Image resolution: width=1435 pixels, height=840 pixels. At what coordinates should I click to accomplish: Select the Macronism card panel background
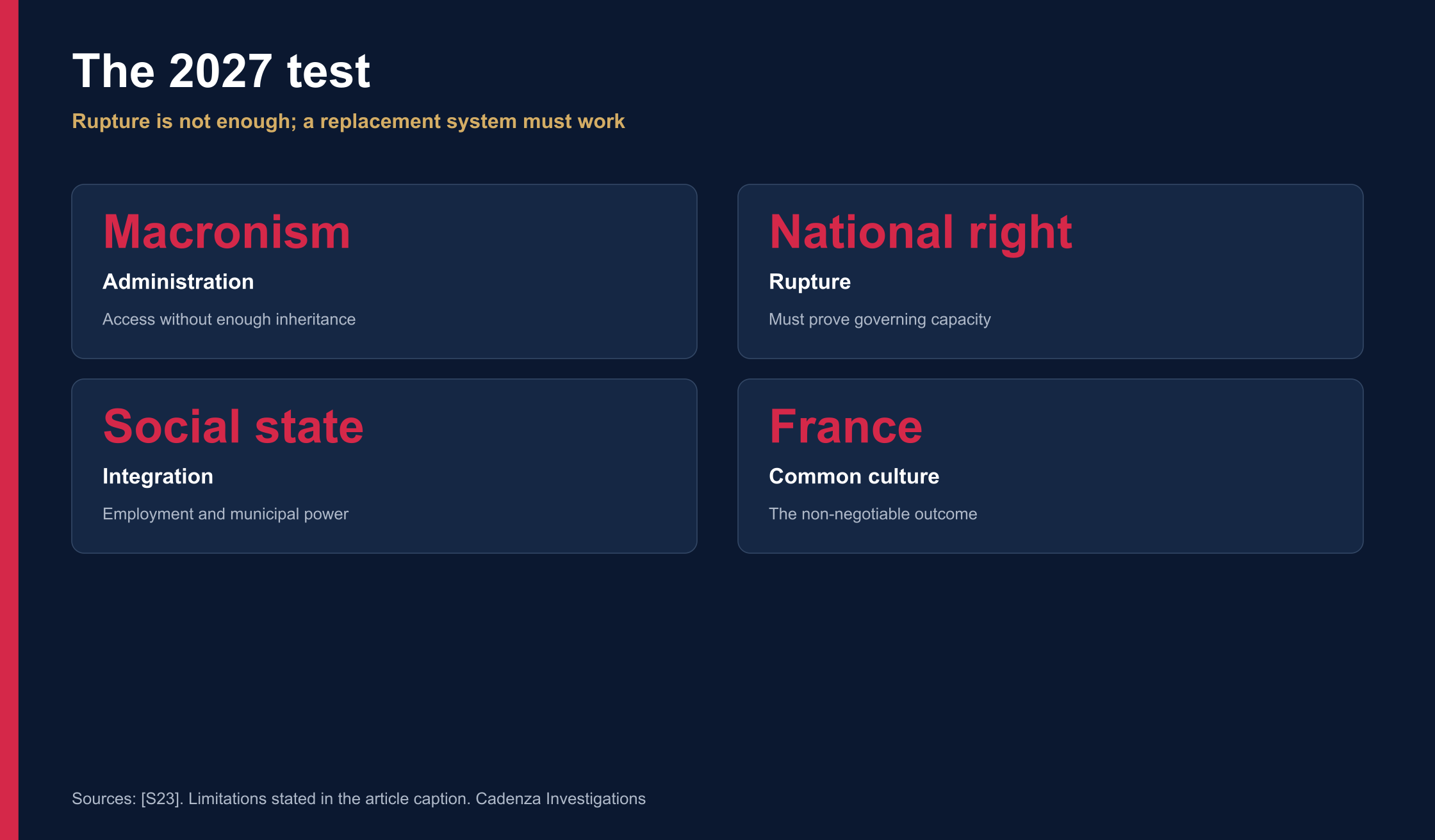(384, 271)
